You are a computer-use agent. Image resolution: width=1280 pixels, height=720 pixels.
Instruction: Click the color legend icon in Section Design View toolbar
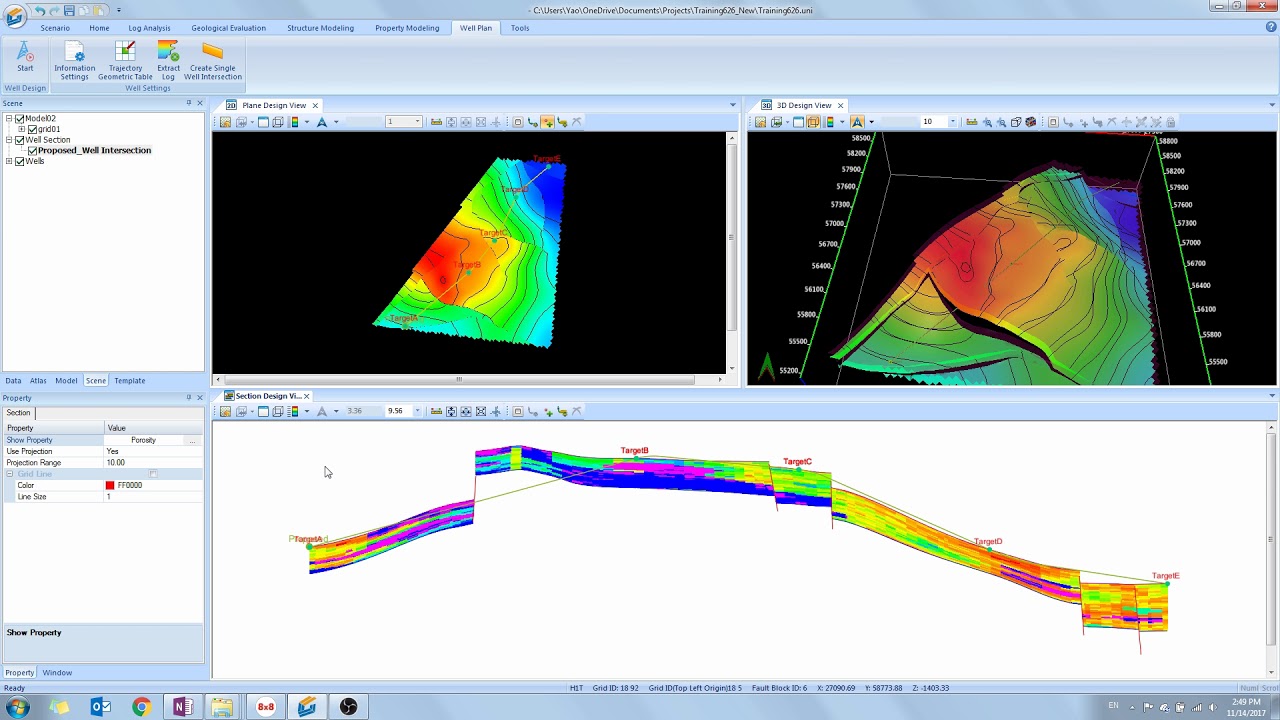(293, 411)
